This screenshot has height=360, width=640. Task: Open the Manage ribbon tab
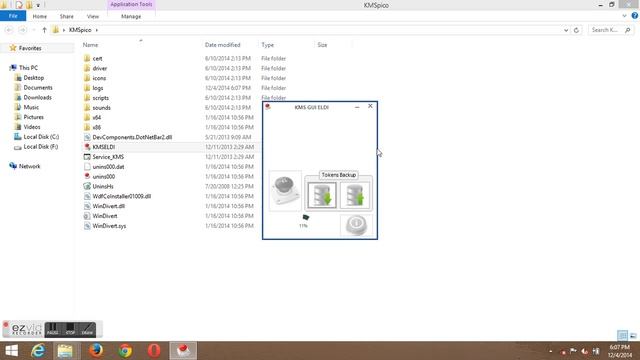tap(131, 16)
